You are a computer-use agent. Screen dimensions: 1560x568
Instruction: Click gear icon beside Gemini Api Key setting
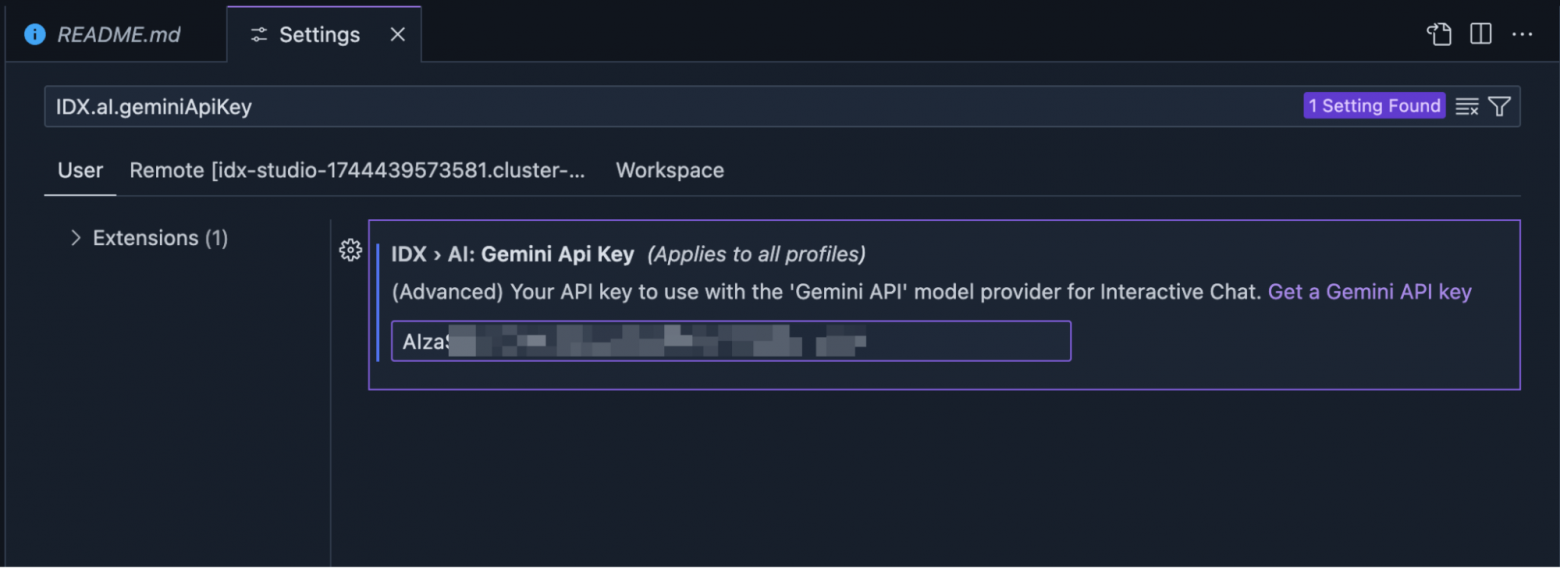coord(350,250)
